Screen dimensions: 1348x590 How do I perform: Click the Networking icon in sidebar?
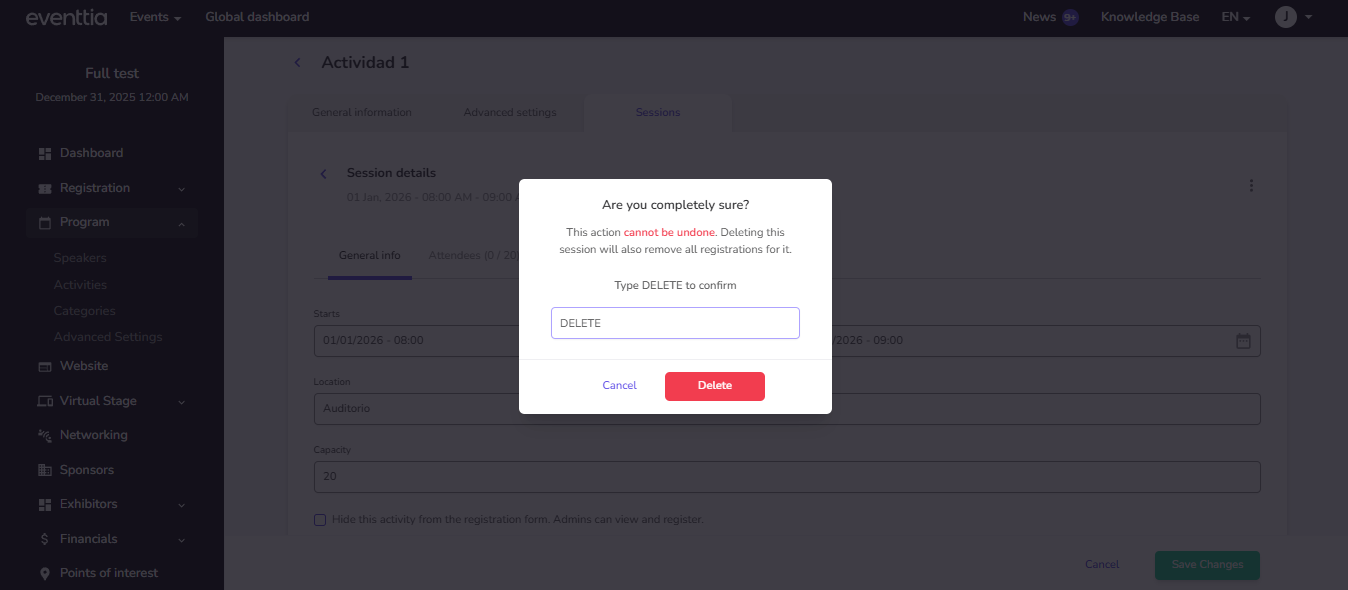[x=45, y=436]
